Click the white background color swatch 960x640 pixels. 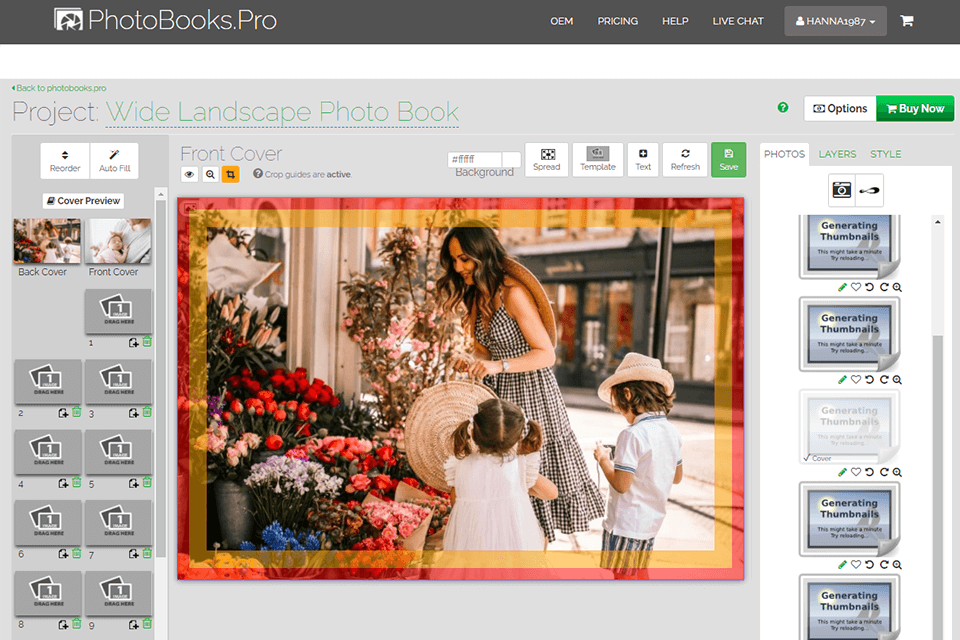[x=511, y=159]
